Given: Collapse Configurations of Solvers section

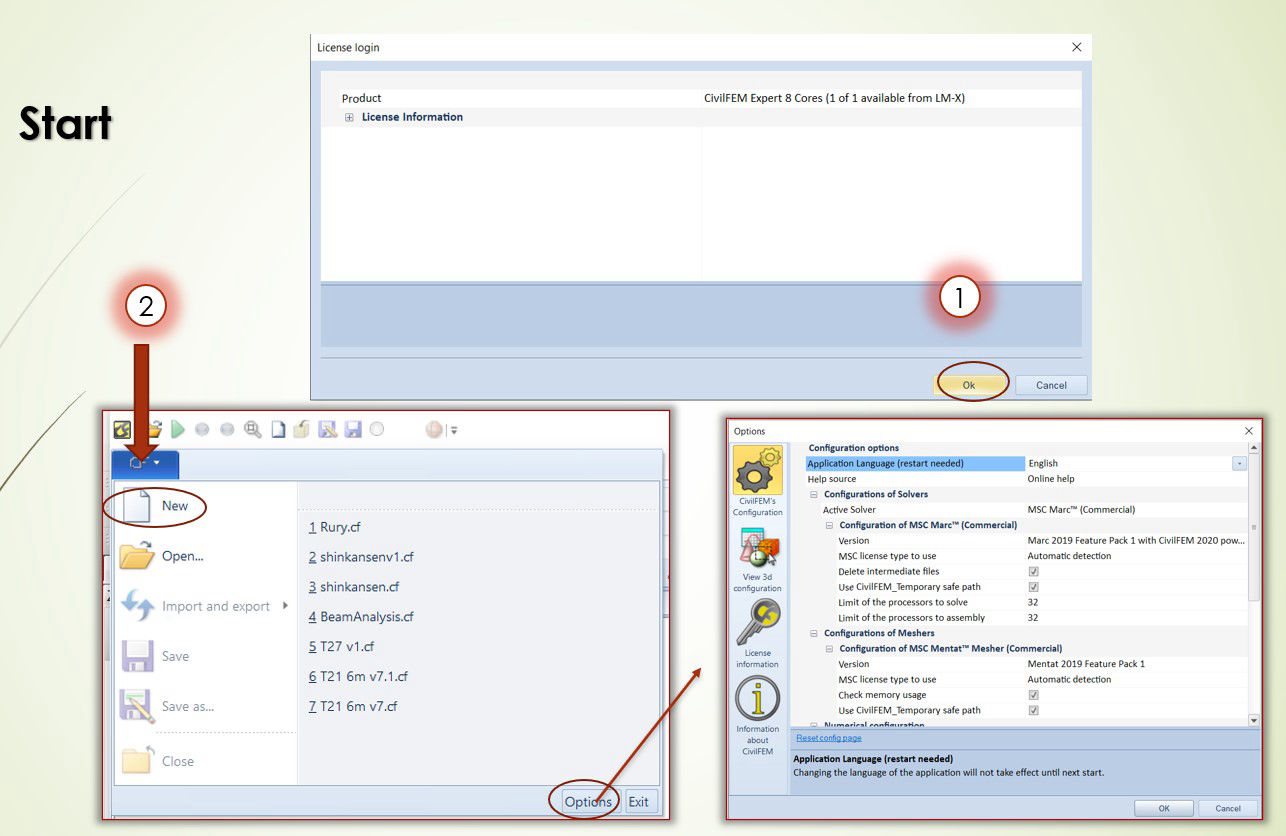Looking at the screenshot, I should 814,494.
